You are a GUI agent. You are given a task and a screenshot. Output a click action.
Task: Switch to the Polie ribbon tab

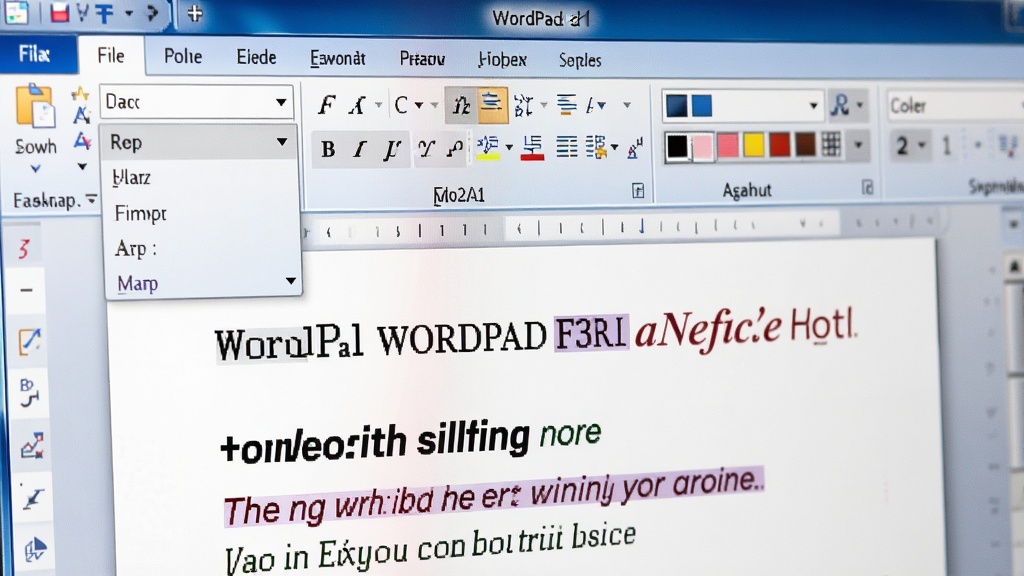pos(183,57)
